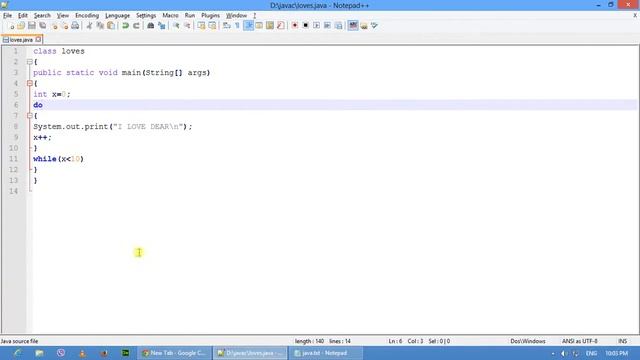Toggle the highlighted Indent Guide button

[x=248, y=26]
